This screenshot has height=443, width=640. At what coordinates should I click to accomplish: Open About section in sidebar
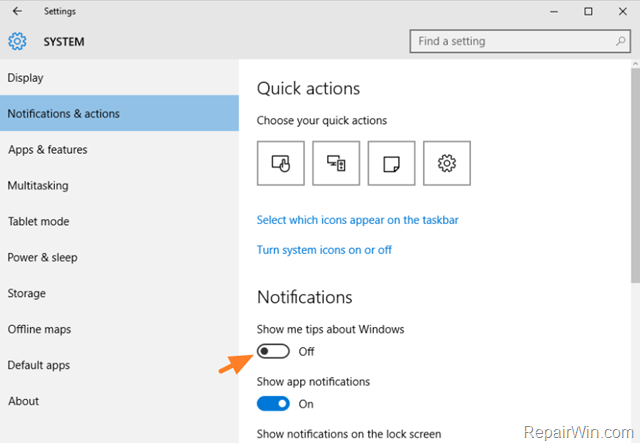tap(119, 401)
